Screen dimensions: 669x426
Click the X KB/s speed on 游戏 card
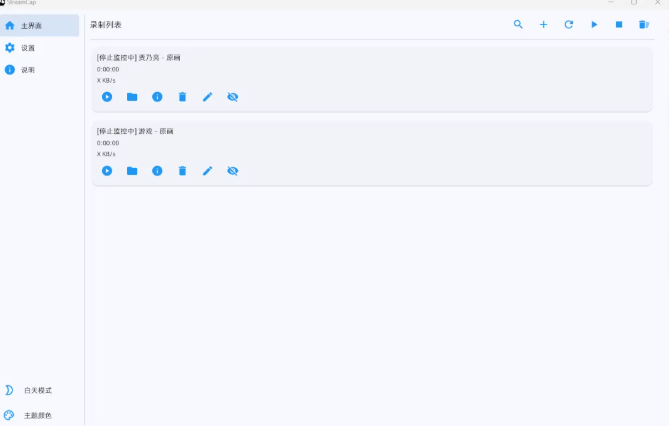click(106, 154)
